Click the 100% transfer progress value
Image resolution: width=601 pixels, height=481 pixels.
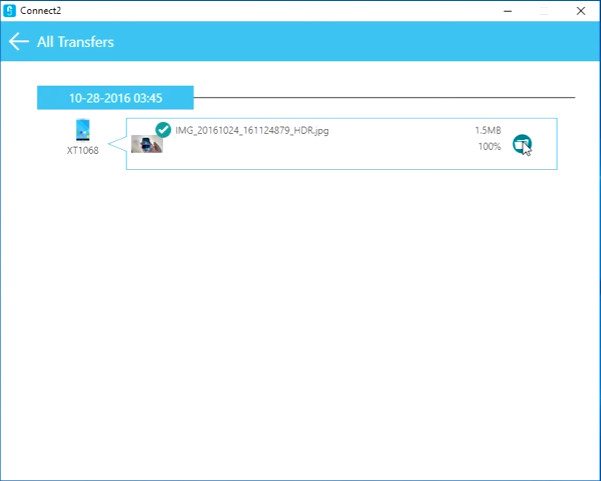tap(489, 146)
